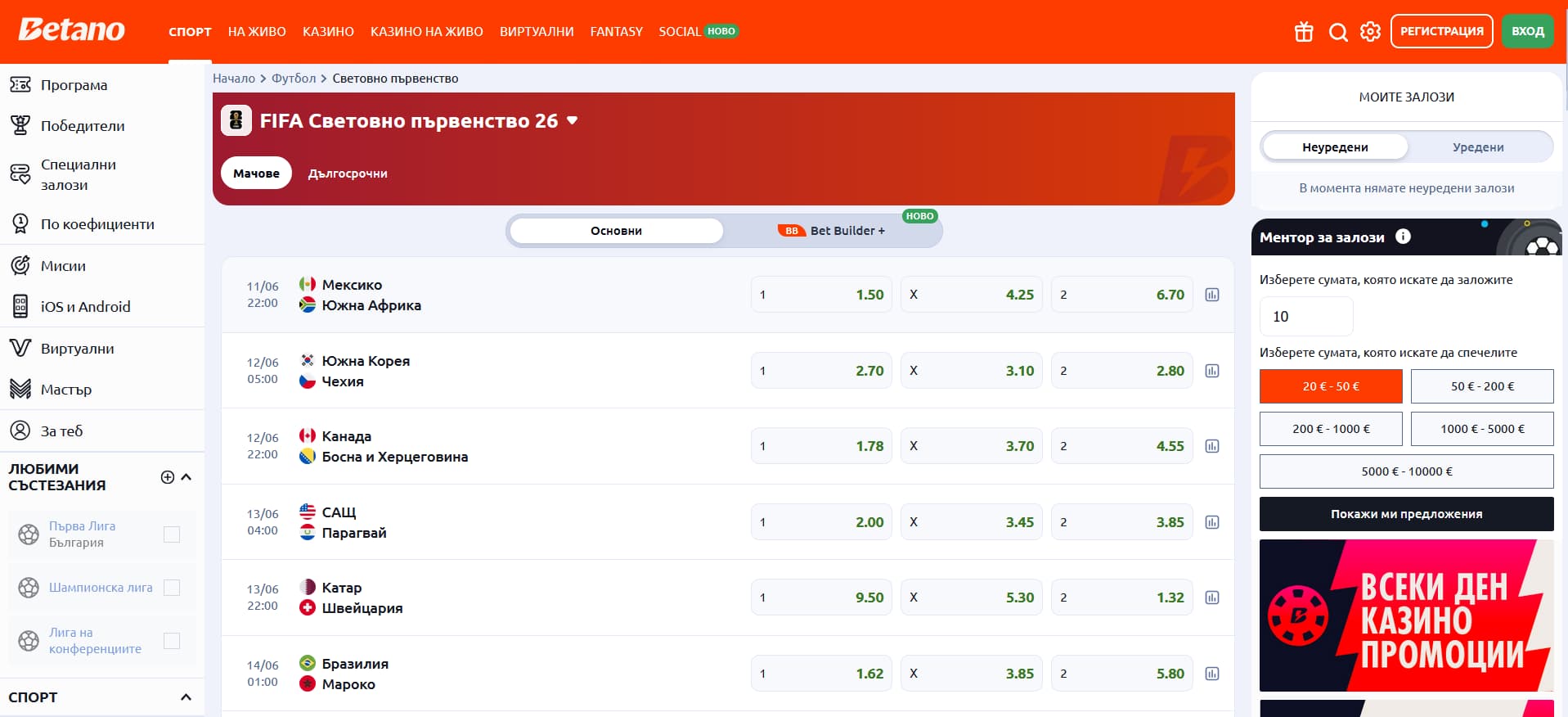
Task: Go to Казино на живо in navigation
Action: tap(427, 32)
